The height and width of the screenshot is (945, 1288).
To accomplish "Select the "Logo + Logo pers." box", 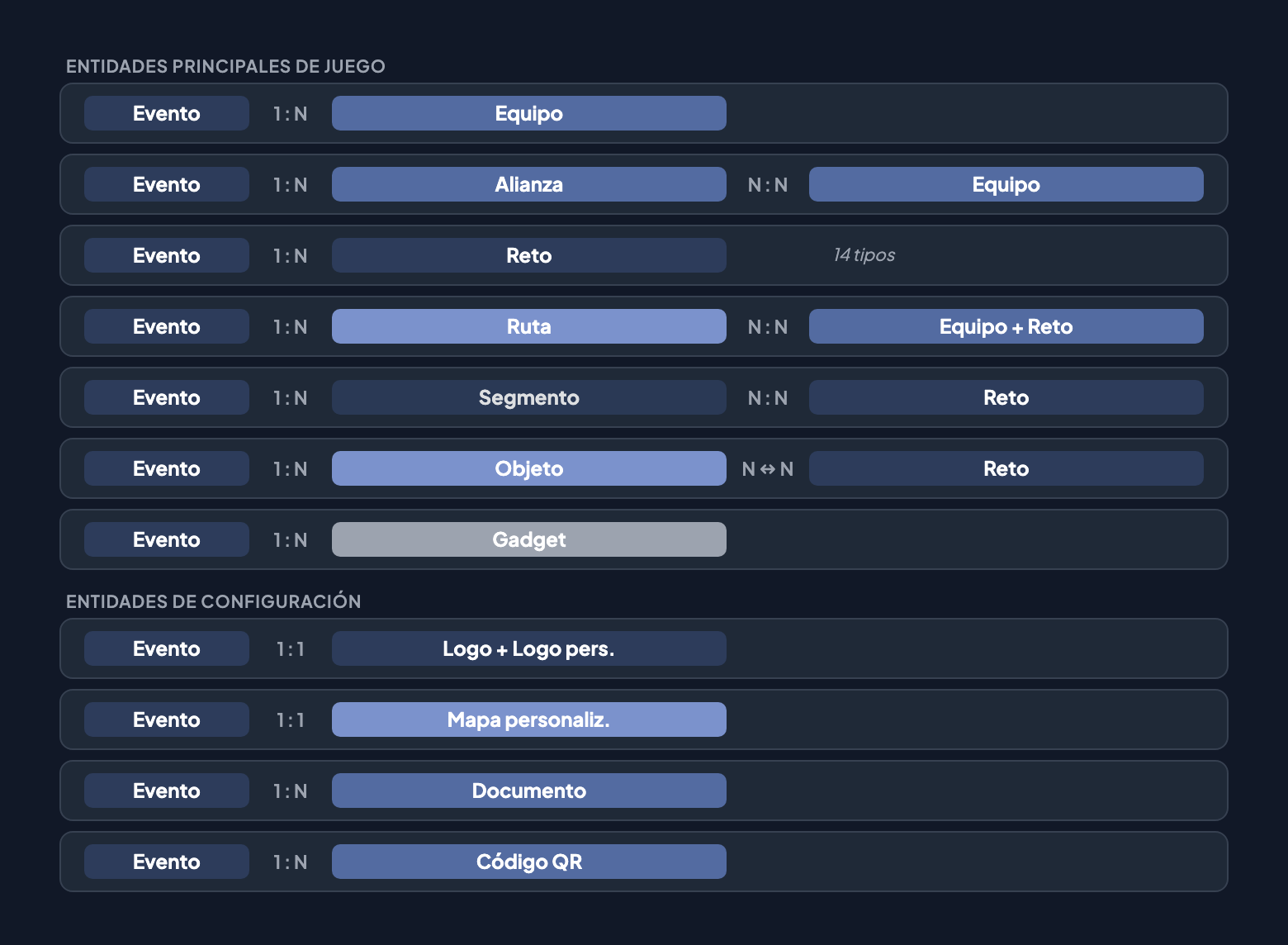I will (528, 648).
